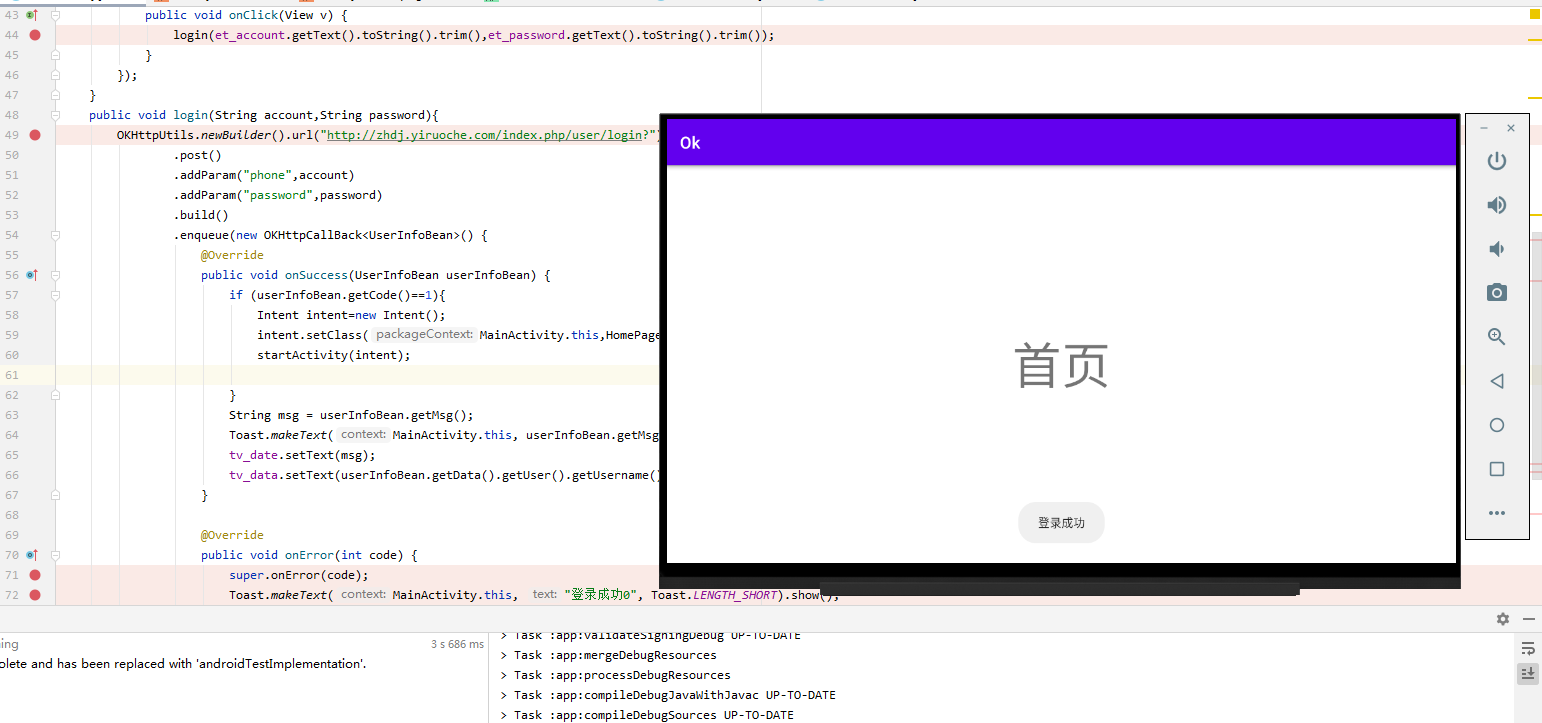Select the validateSigningDebug task line
The height and width of the screenshot is (723, 1542).
(x=650, y=636)
